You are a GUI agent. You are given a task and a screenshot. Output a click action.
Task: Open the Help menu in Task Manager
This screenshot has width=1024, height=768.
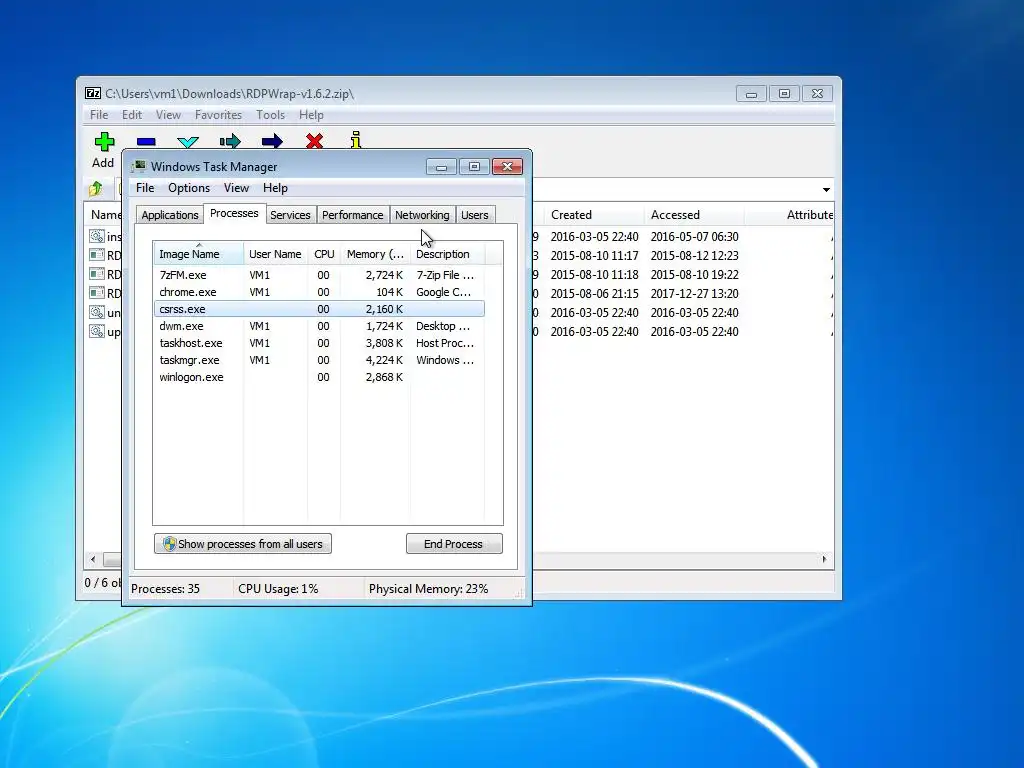click(275, 188)
